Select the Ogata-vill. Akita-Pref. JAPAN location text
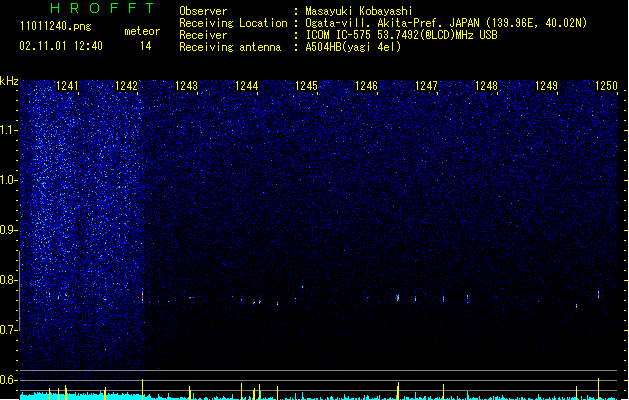This screenshot has width=629, height=400. click(446, 23)
